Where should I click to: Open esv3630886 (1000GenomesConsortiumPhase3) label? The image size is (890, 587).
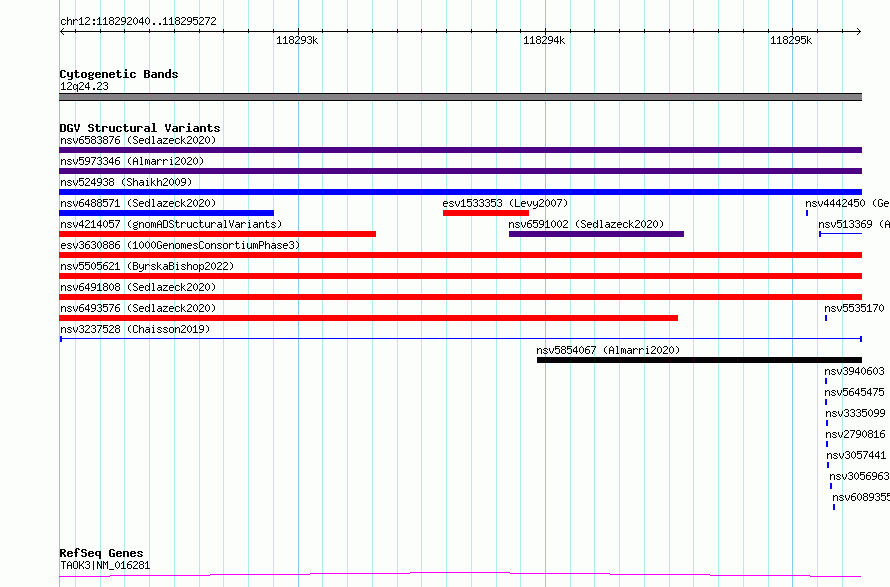pyautogui.click(x=180, y=245)
